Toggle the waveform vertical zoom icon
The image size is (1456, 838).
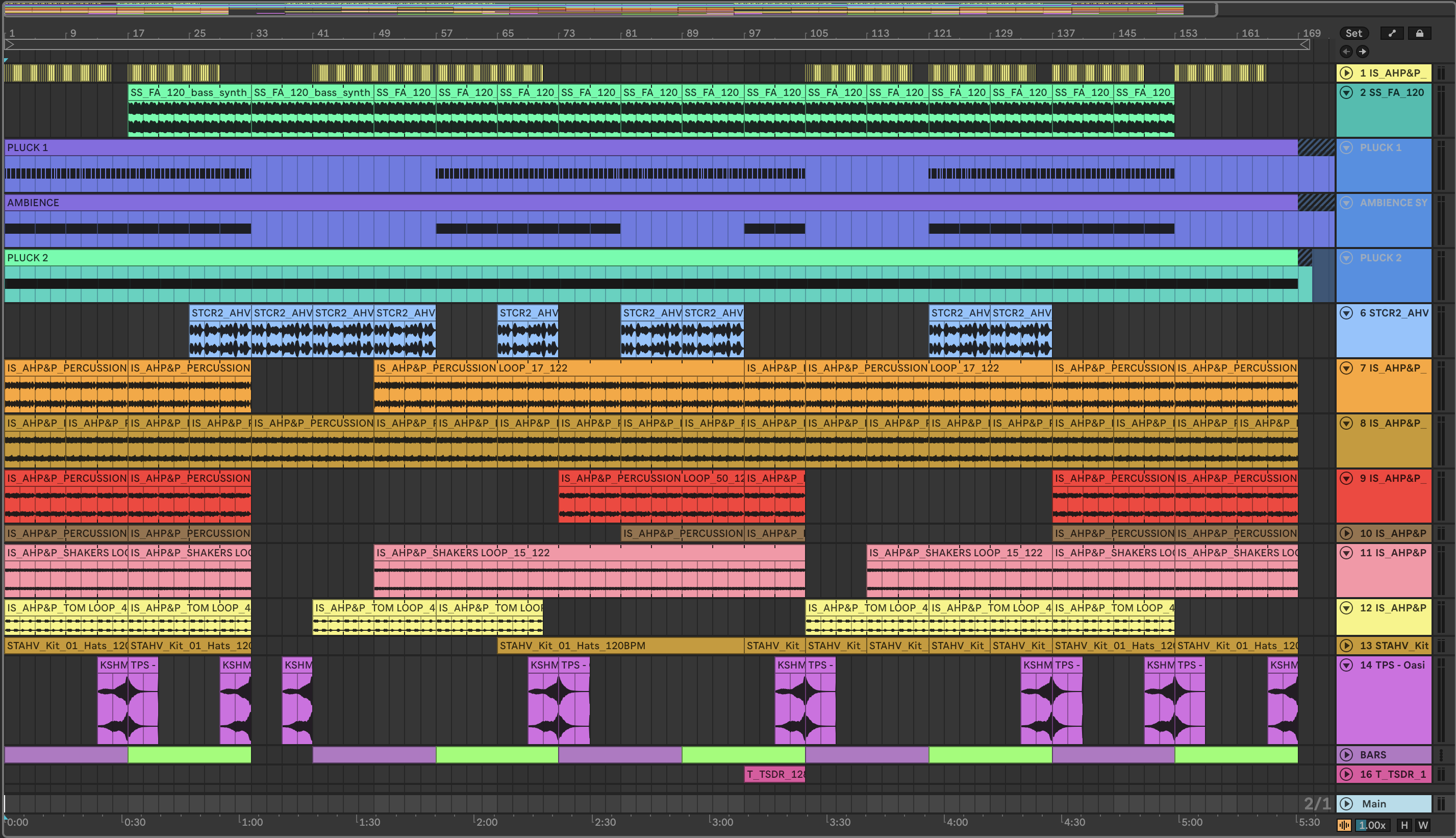coord(1344,825)
